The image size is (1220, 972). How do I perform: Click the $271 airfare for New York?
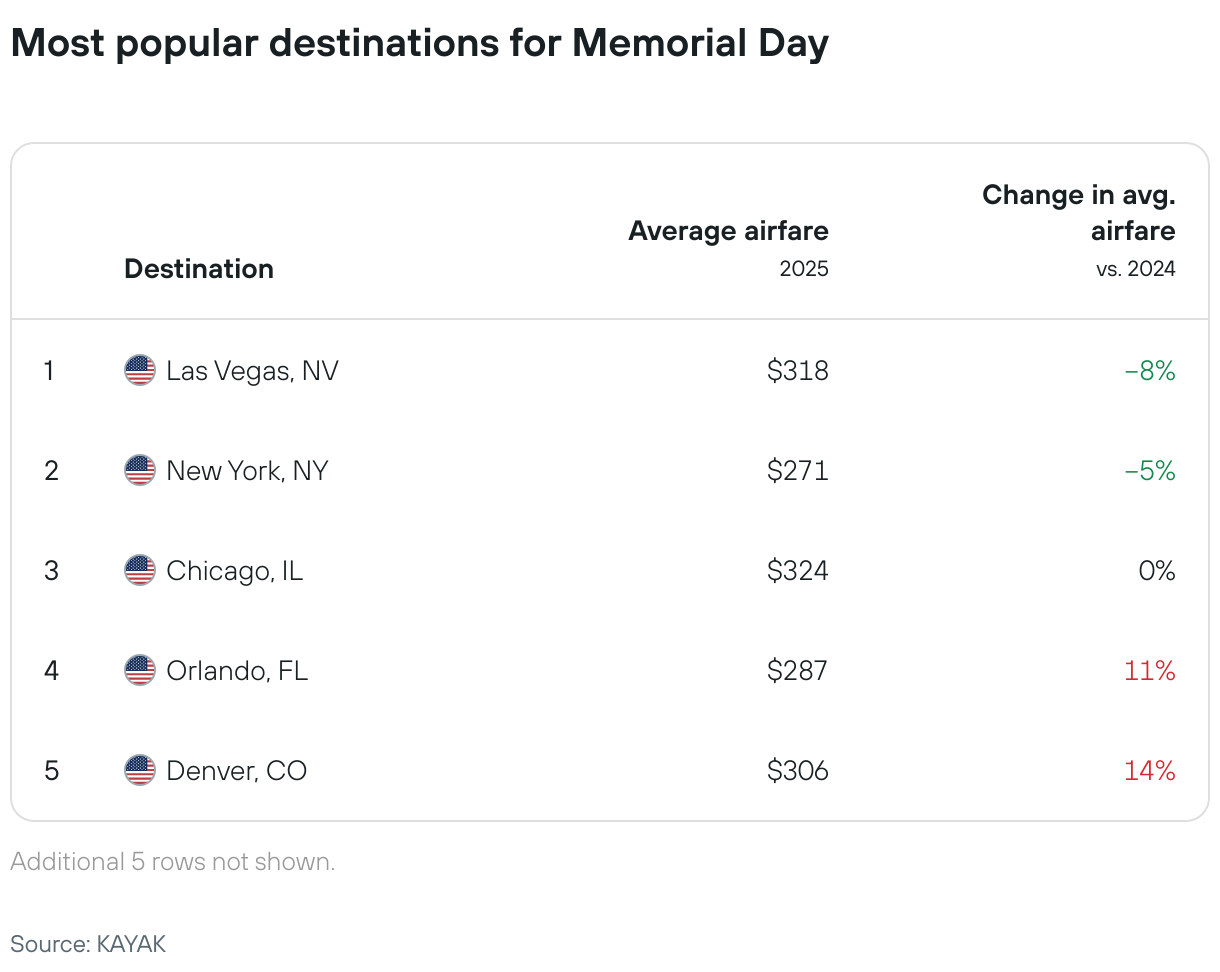coord(798,471)
